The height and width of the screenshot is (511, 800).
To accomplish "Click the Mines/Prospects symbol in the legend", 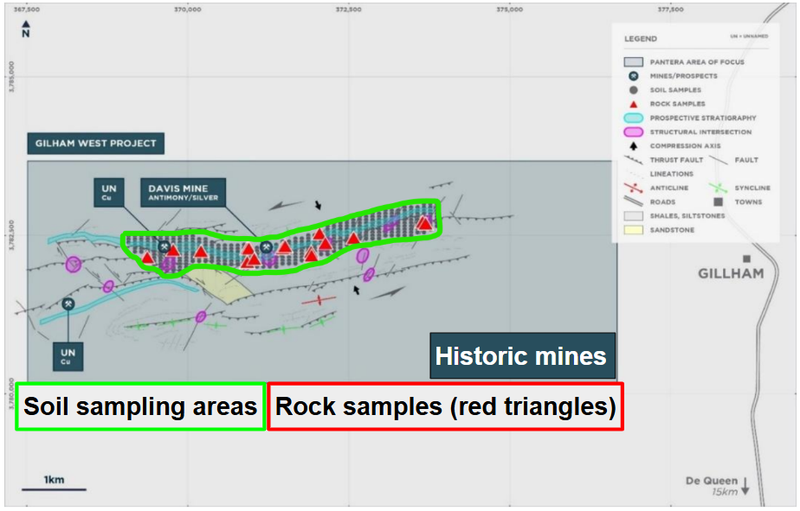I will pos(634,76).
